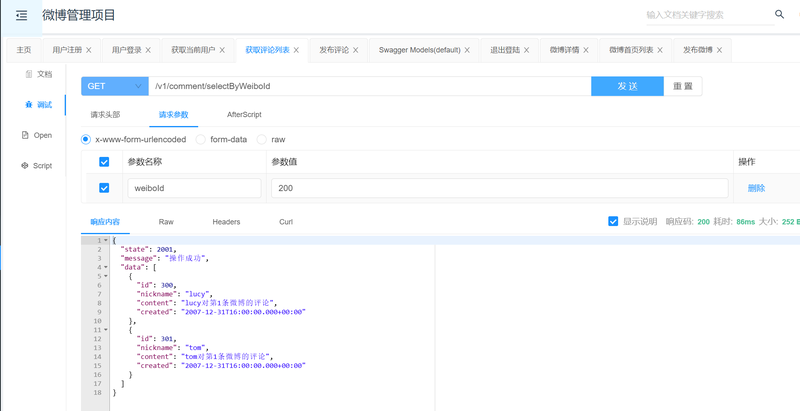Select the form-data radio option
The image size is (800, 411).
pos(201,139)
